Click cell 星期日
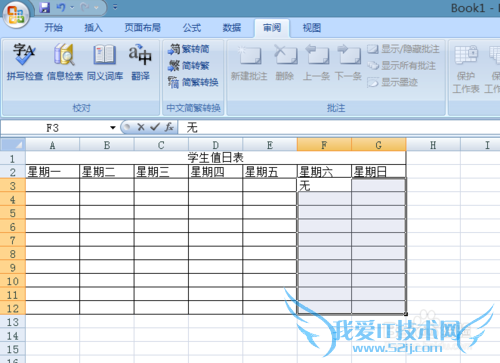Image resolution: width=500 pixels, height=363 pixels. tap(379, 172)
